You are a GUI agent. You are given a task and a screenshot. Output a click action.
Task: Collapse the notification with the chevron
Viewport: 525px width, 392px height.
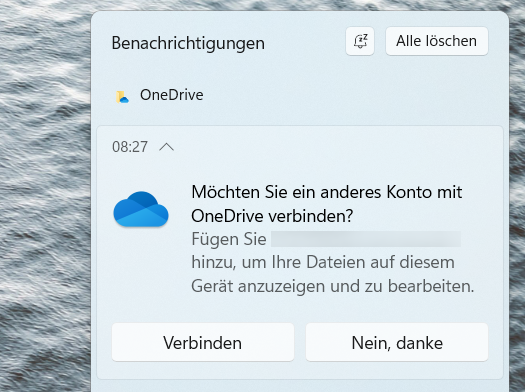pyautogui.click(x=166, y=147)
